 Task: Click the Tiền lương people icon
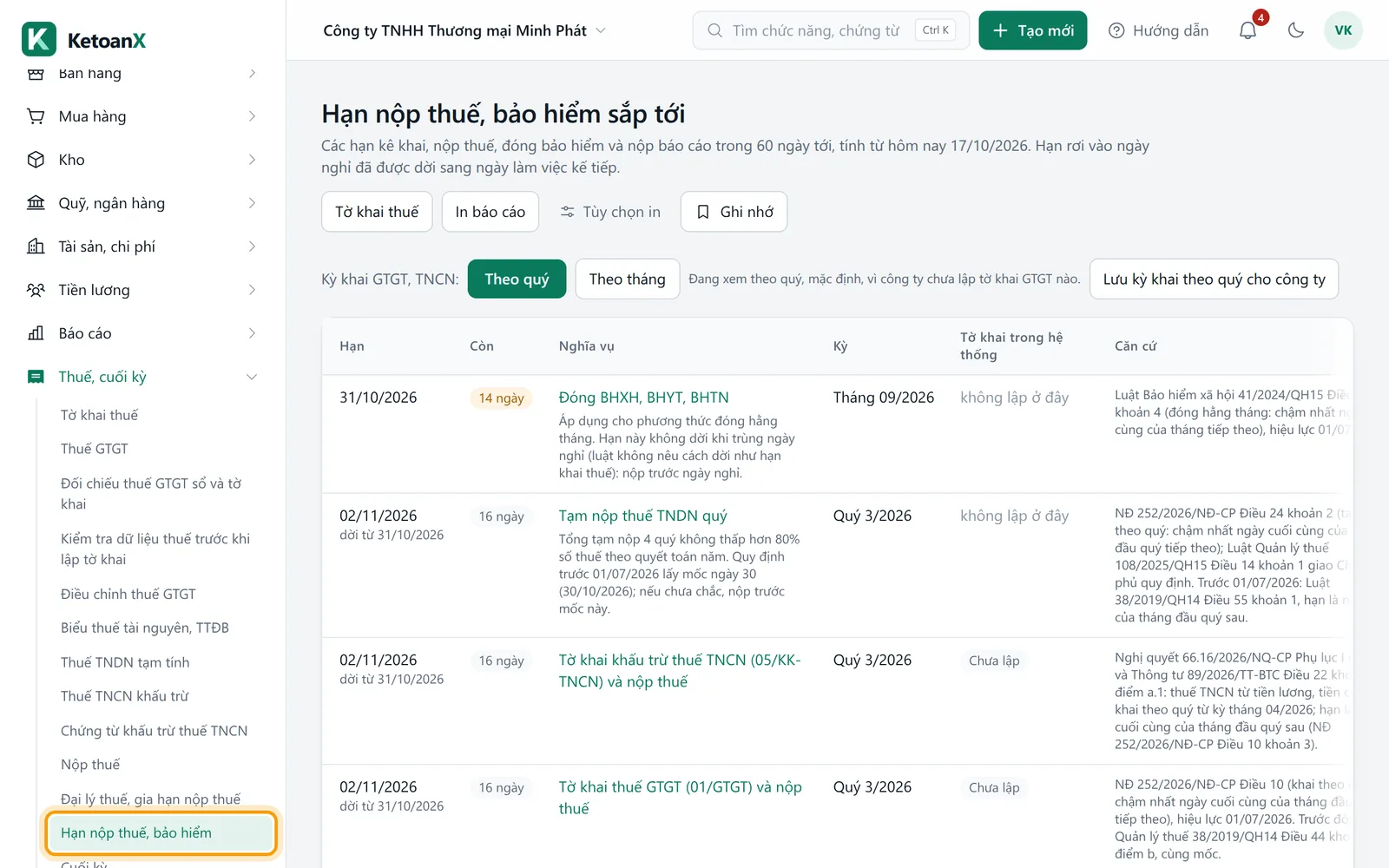tap(36, 290)
